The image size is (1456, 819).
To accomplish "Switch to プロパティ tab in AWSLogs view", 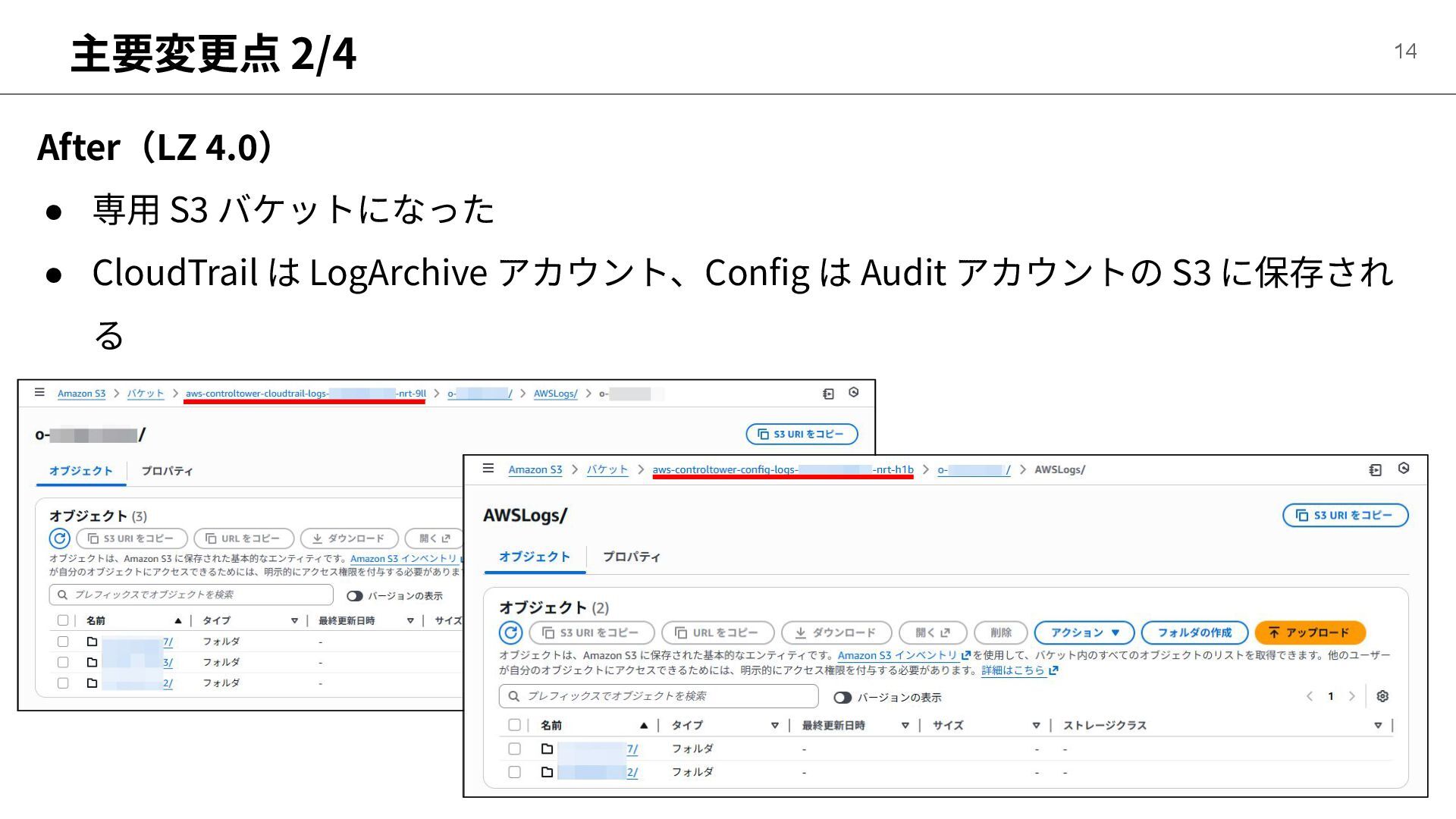I will [631, 557].
